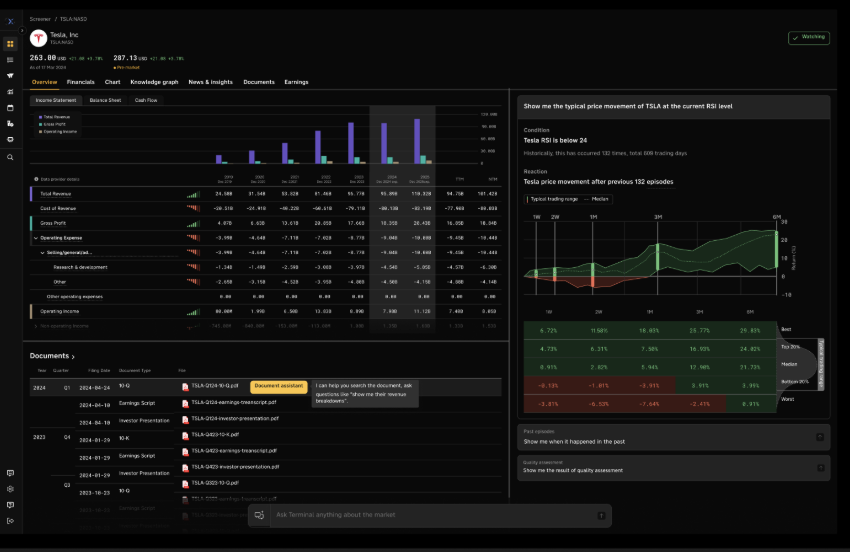Open the list view icon in sidebar
The height and width of the screenshot is (552, 850).
(x=10, y=60)
